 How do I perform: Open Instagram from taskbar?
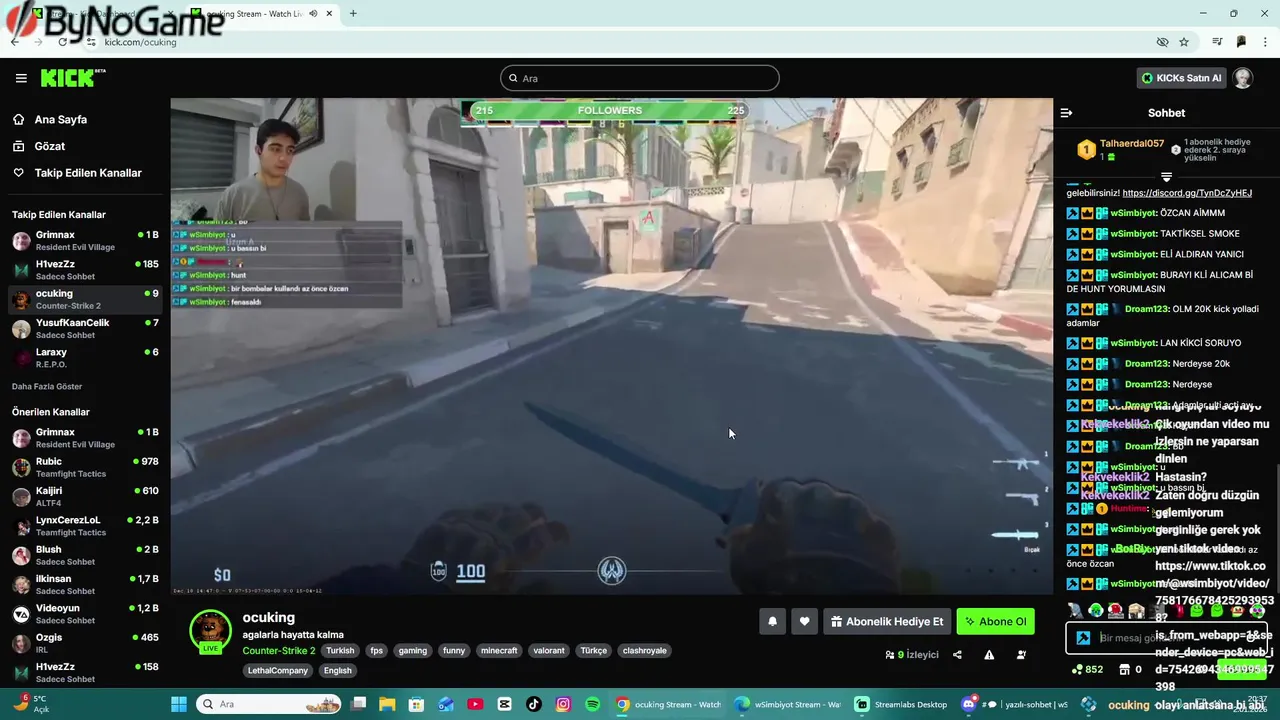[x=563, y=704]
